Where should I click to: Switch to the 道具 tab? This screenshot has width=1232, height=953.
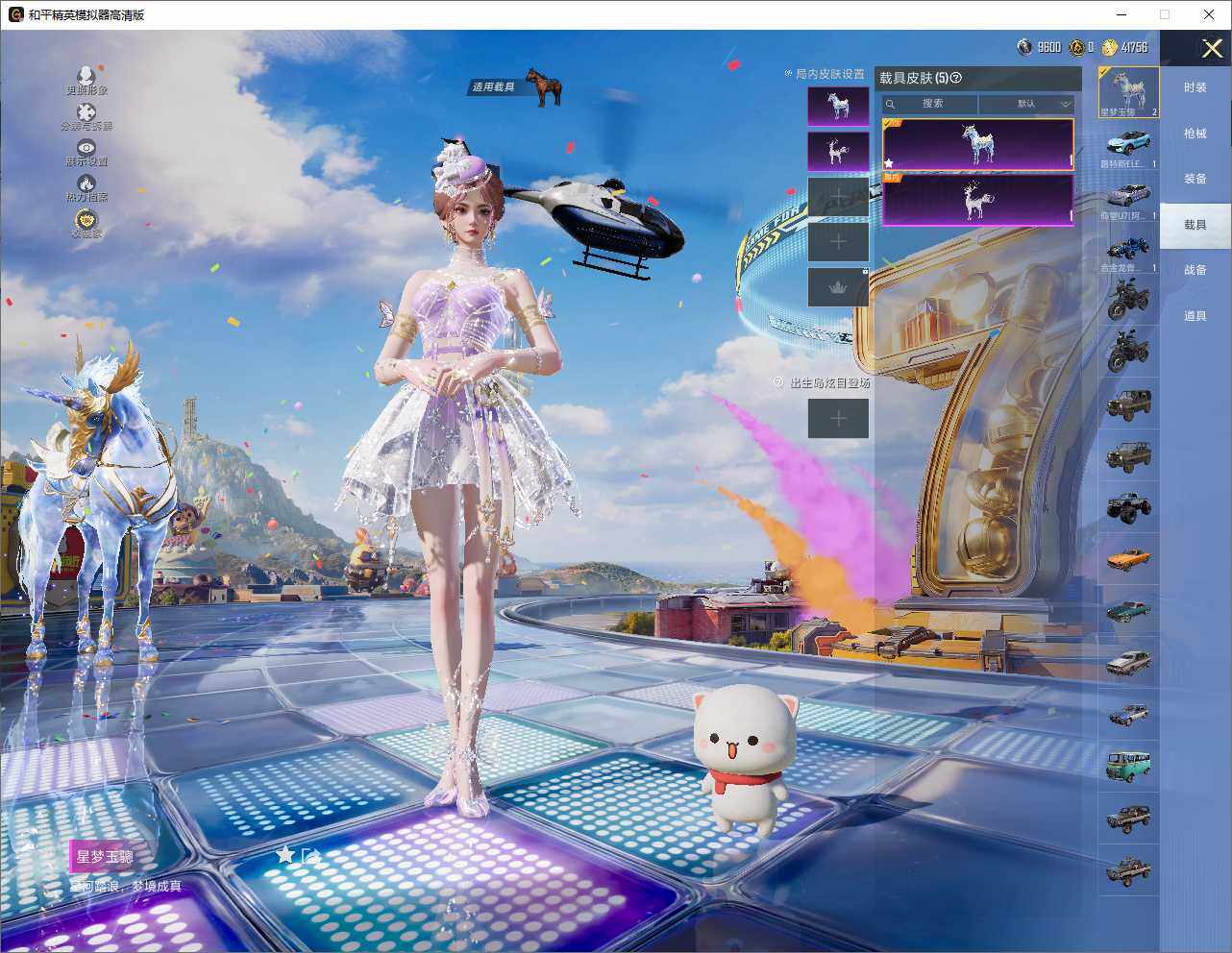pyautogui.click(x=1195, y=316)
